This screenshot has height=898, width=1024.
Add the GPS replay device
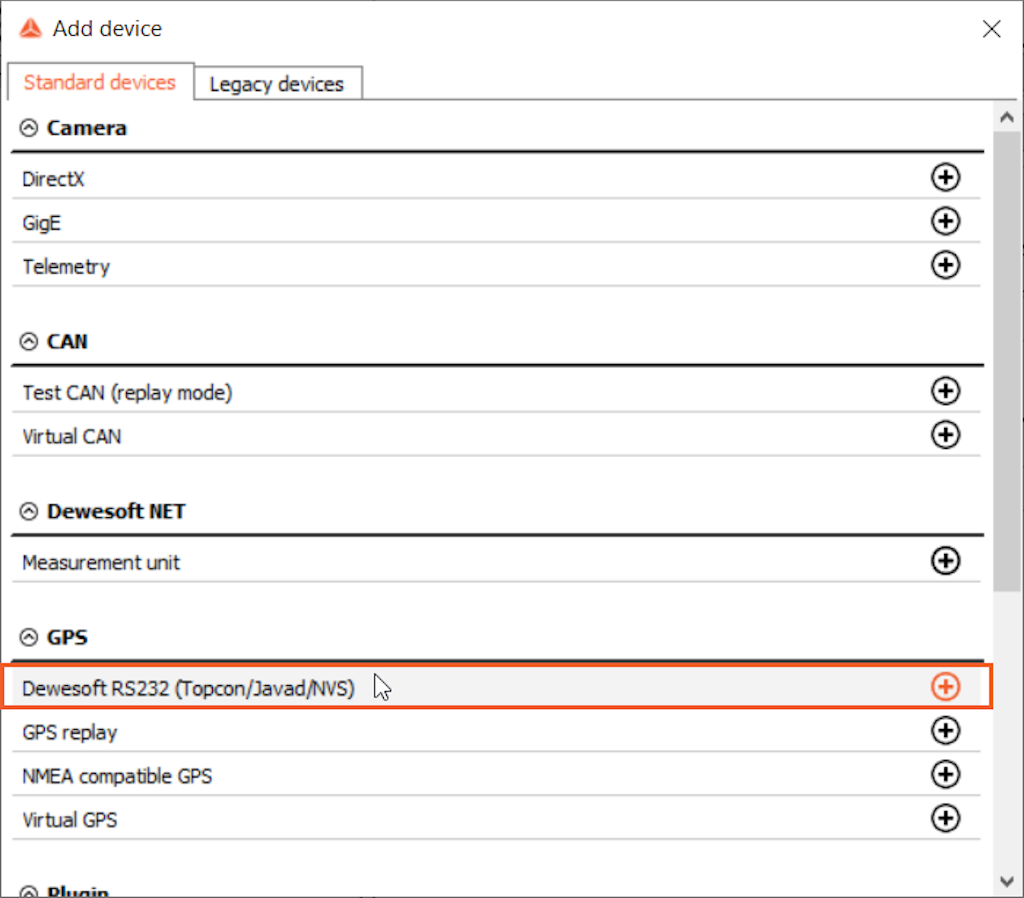pos(945,730)
